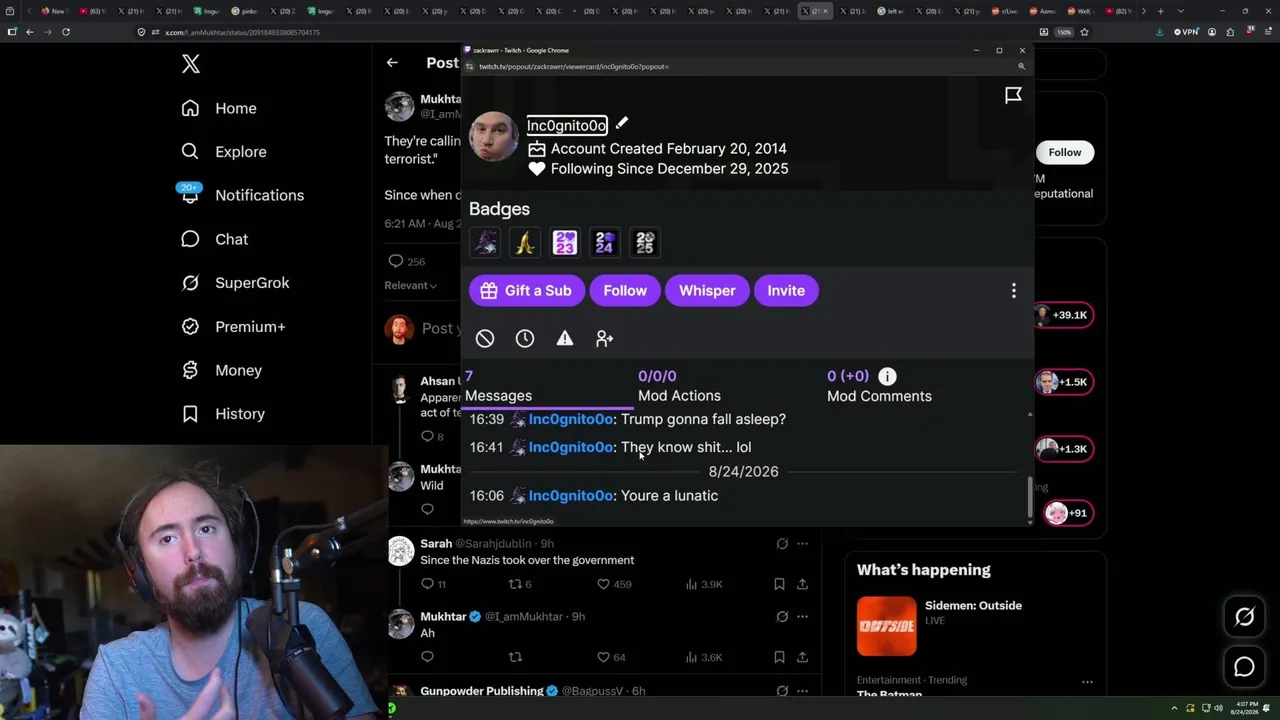Ban the user with the ban icon
The image size is (1280, 720).
coord(485,339)
